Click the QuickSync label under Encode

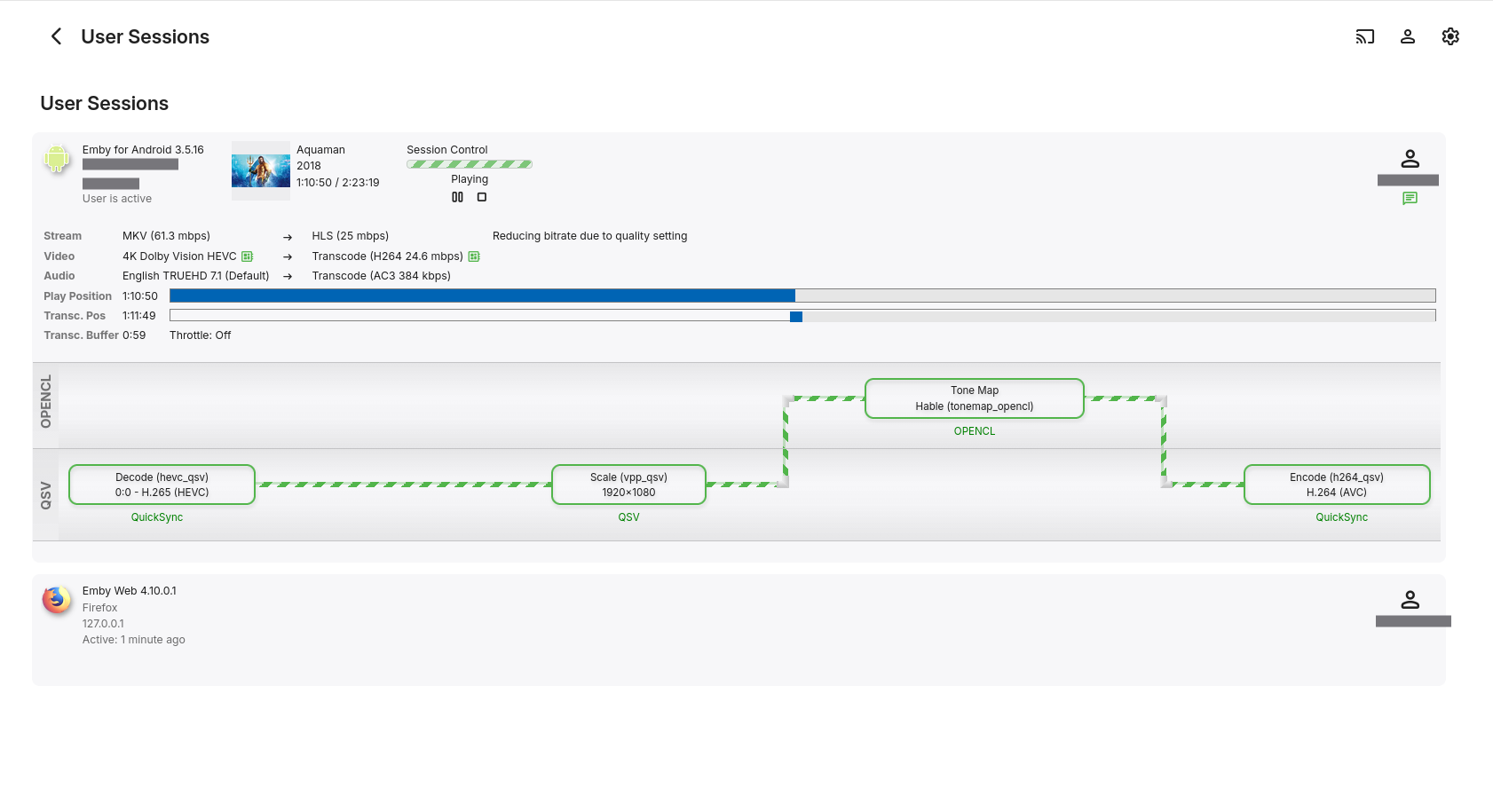pyautogui.click(x=1342, y=517)
